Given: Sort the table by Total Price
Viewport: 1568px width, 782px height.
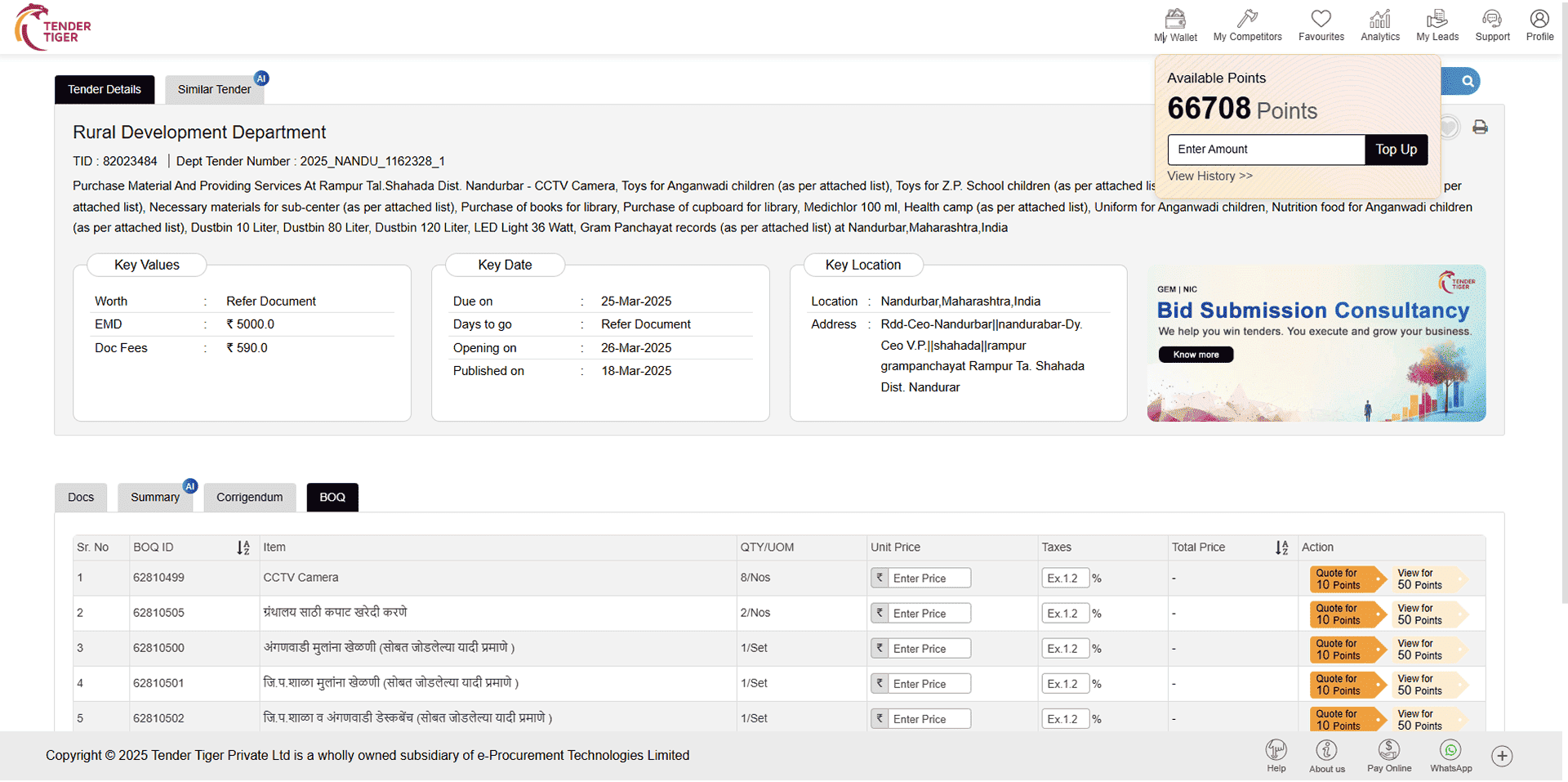Looking at the screenshot, I should coord(1281,547).
